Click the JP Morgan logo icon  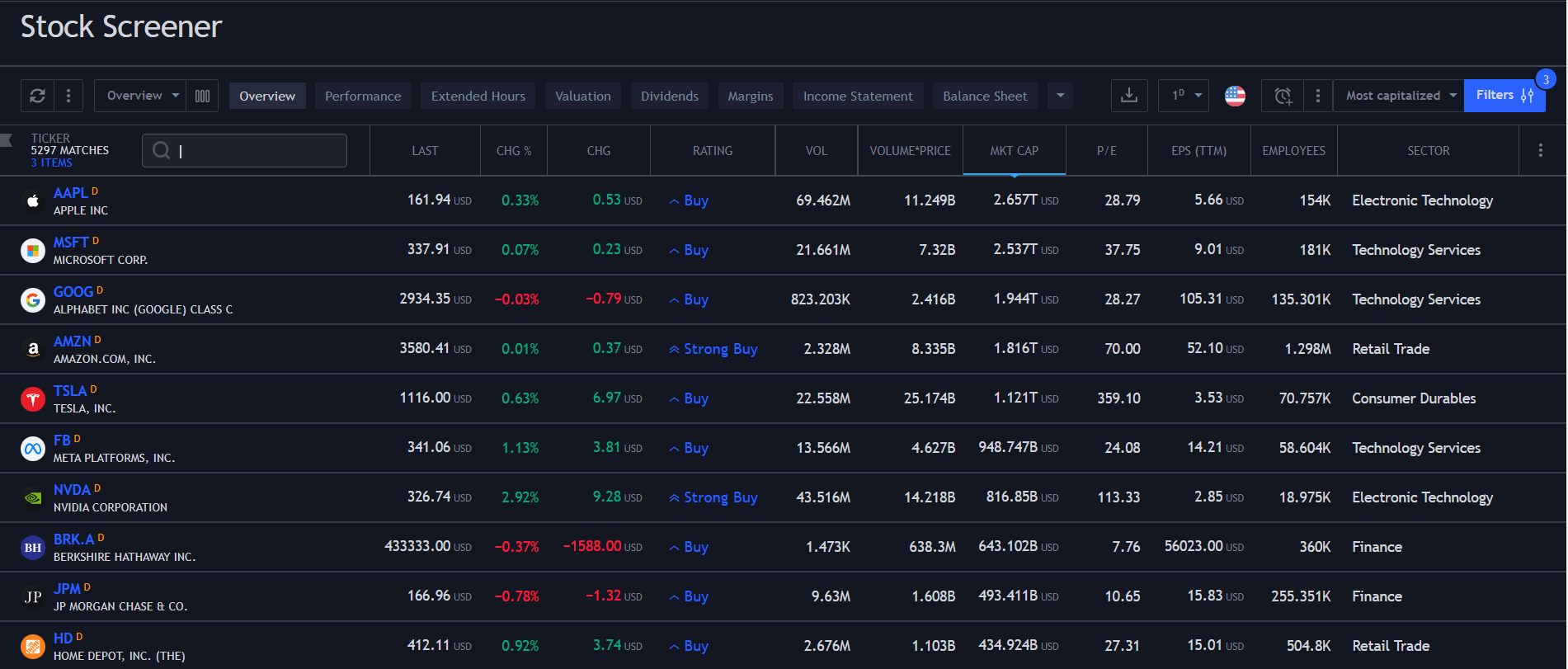coord(33,596)
